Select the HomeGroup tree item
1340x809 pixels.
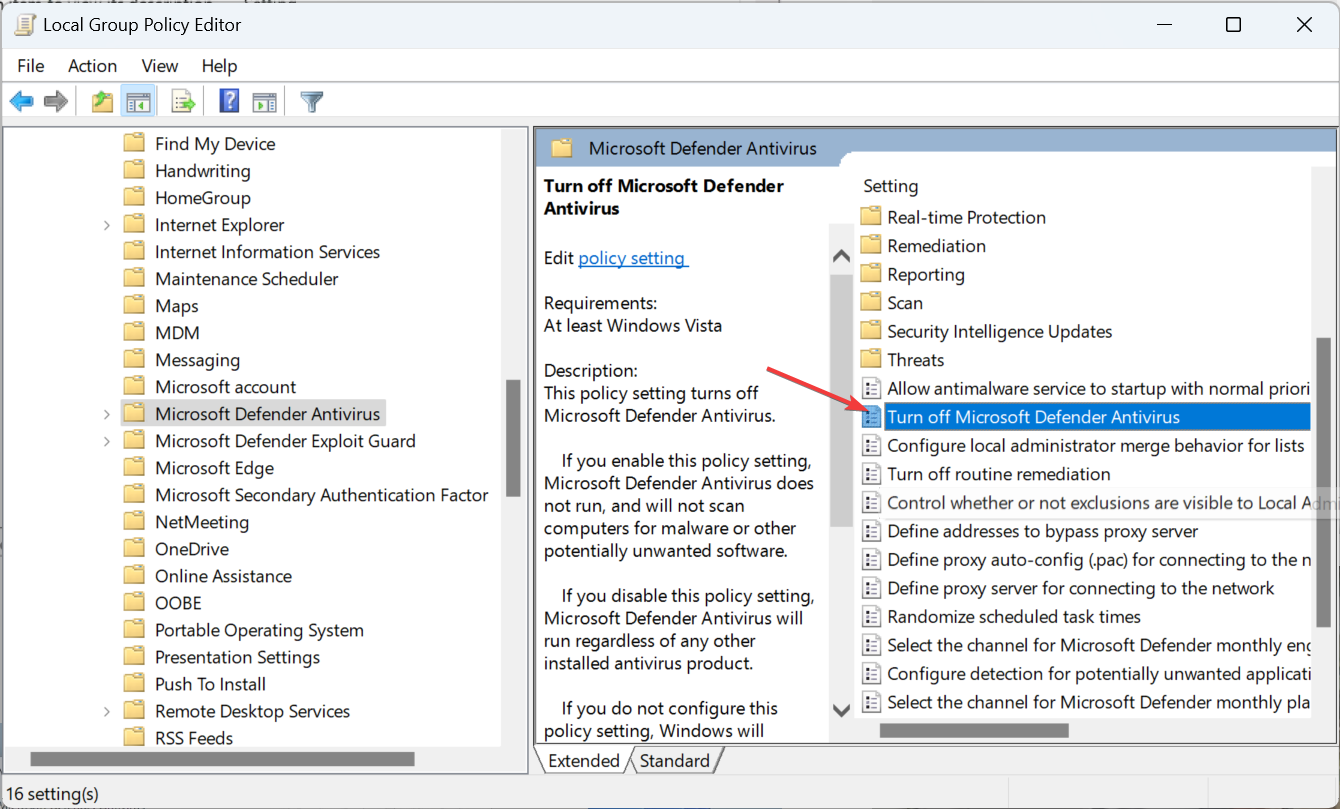(x=202, y=198)
